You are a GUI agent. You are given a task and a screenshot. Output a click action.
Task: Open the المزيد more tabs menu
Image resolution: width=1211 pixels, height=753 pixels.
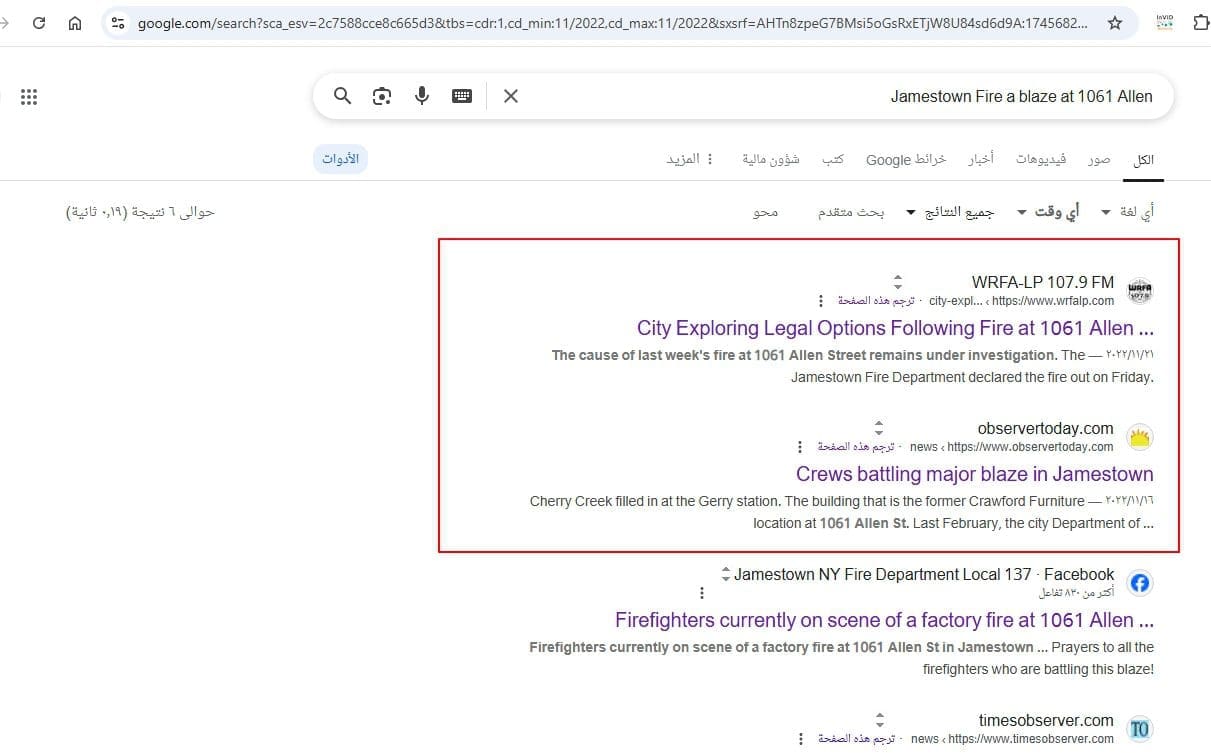point(691,159)
